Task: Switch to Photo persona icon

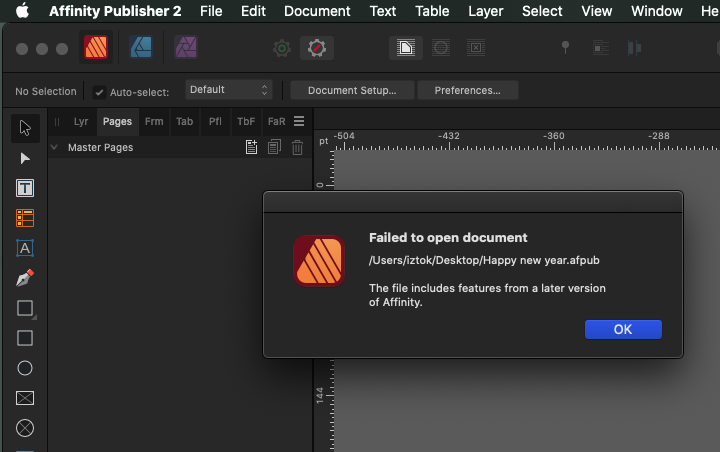Action: [186, 47]
